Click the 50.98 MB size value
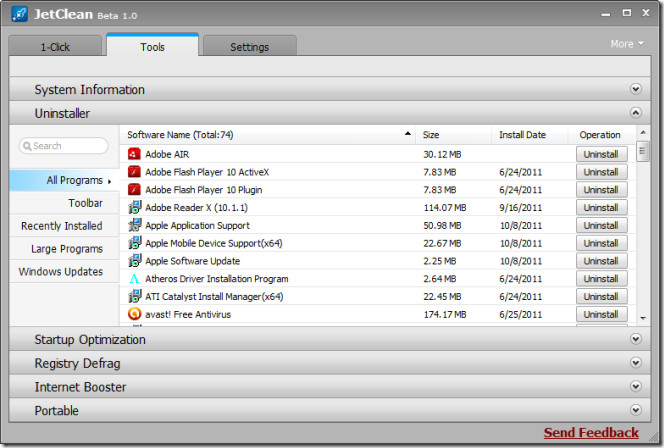The width and height of the screenshot is (664, 448). click(442, 225)
